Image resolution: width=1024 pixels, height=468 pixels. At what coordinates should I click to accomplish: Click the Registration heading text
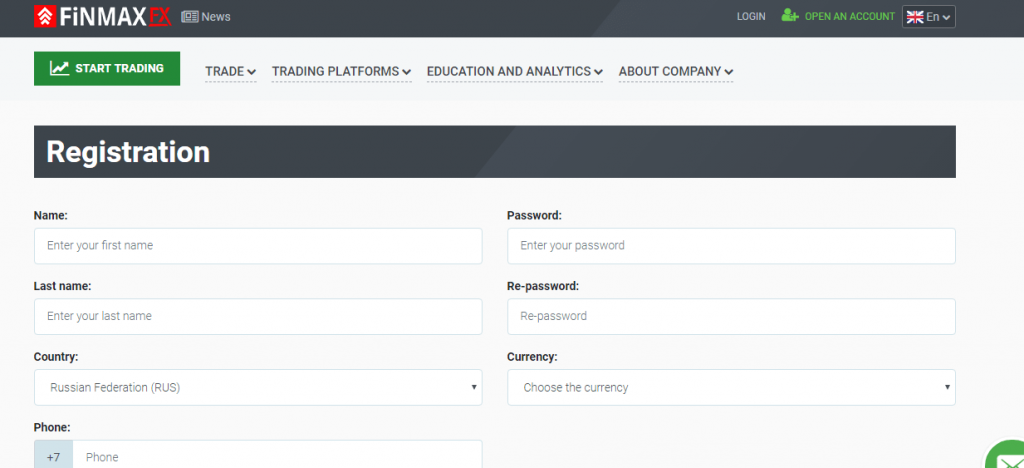tap(128, 151)
